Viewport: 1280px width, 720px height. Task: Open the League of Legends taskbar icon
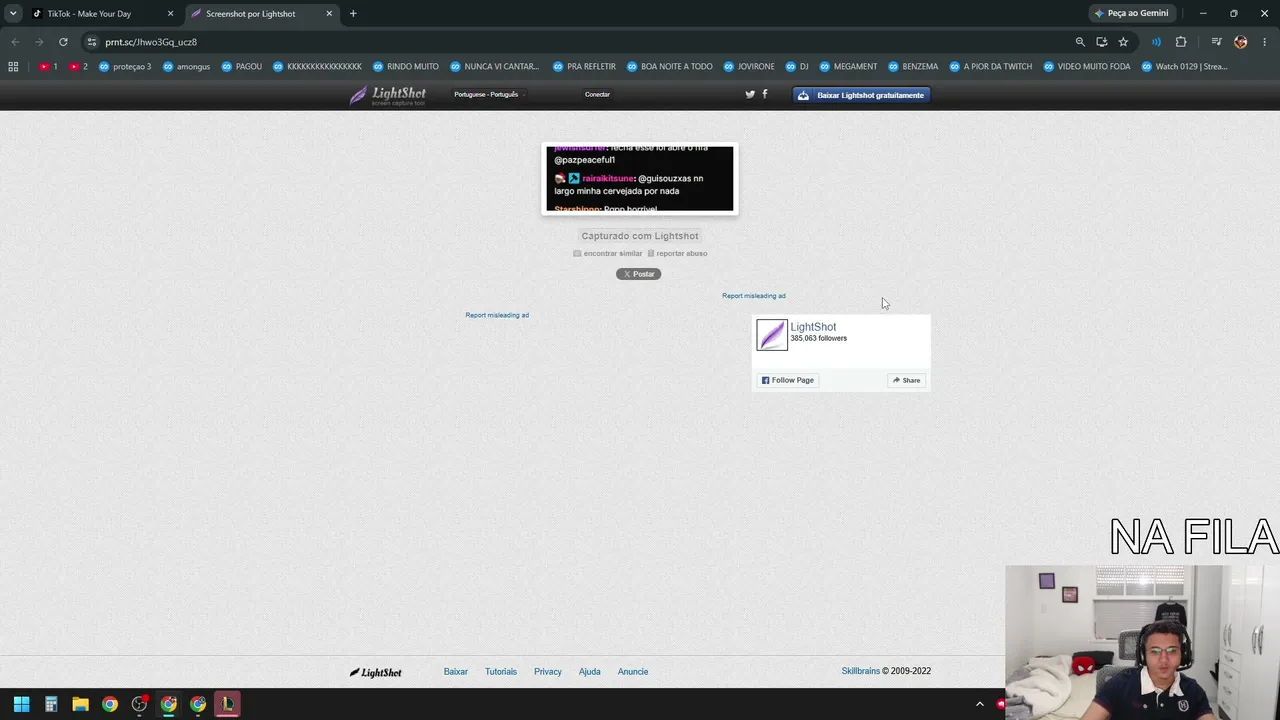point(228,704)
